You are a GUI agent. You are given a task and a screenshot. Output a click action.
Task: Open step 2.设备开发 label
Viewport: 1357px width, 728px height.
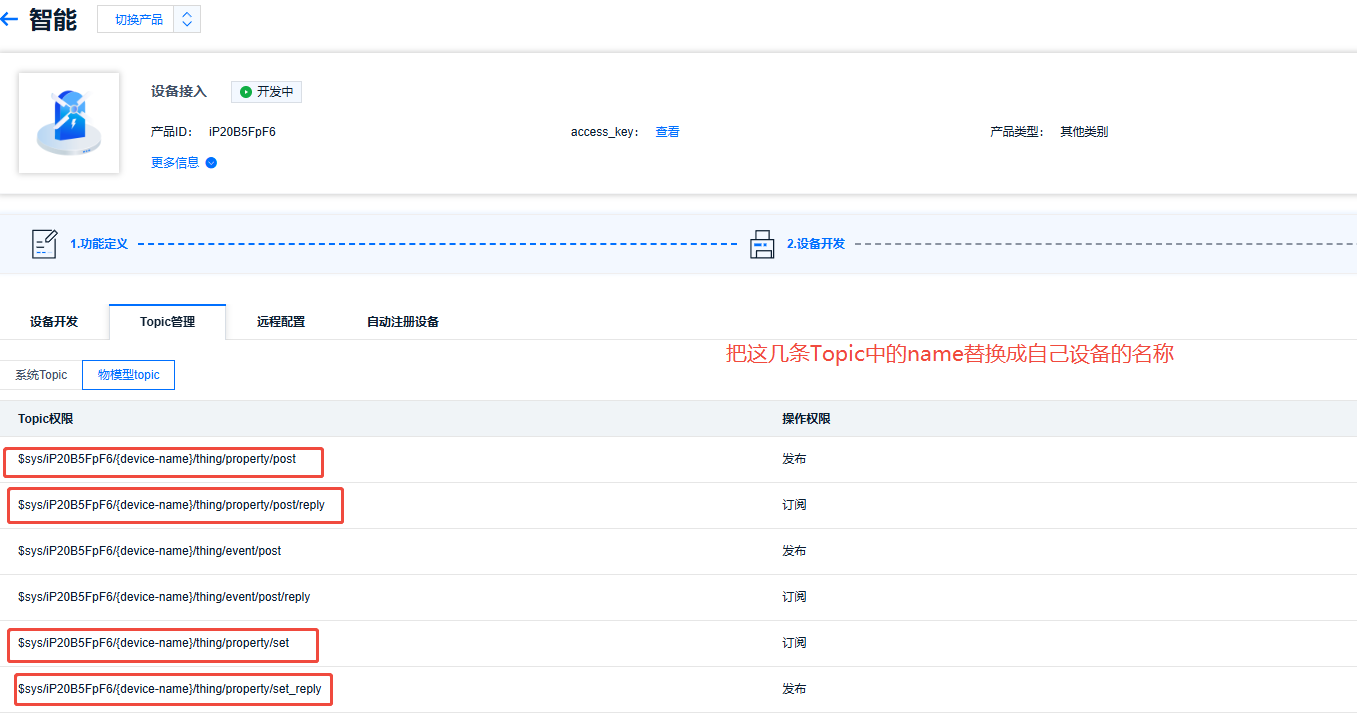[x=815, y=244]
